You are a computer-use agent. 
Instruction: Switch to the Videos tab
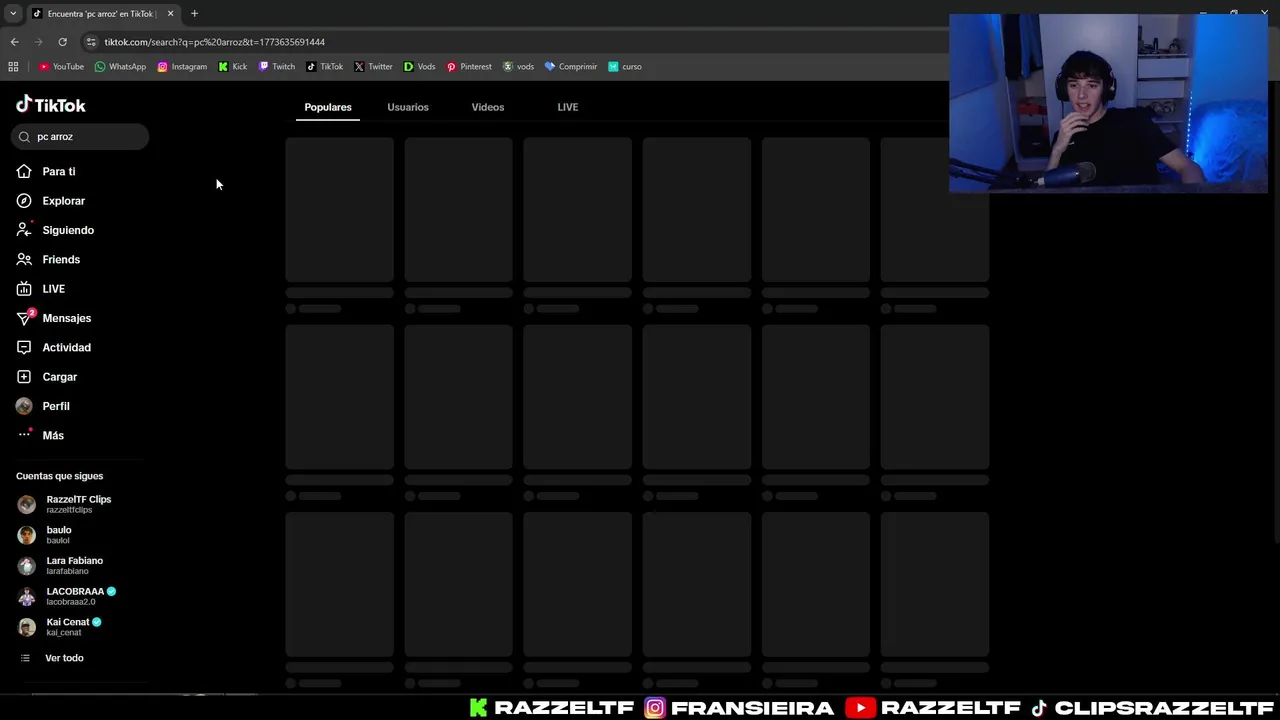coord(488,107)
